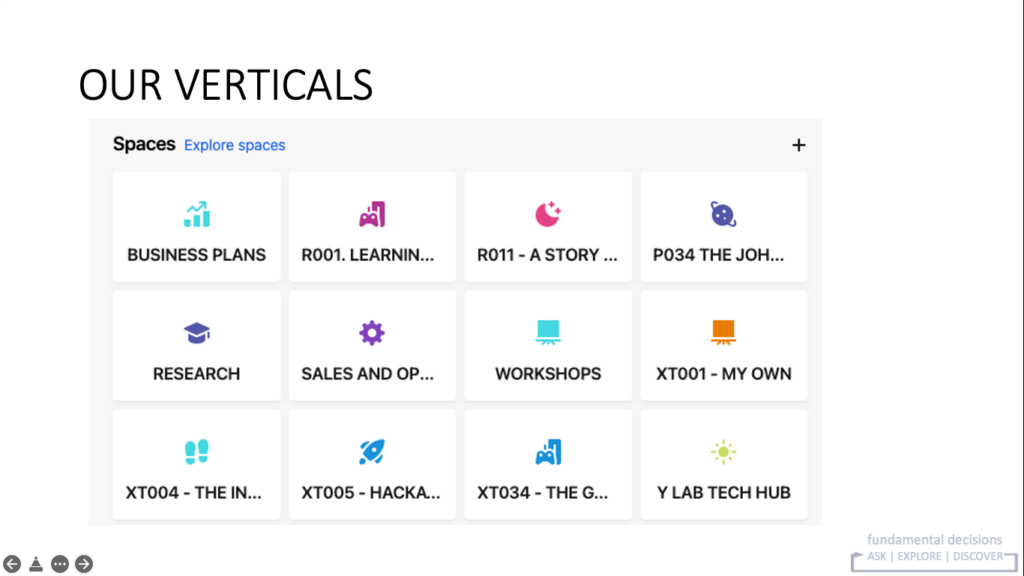1024x576 pixels.
Task: Open the slideshow more options menu
Action: click(x=60, y=564)
